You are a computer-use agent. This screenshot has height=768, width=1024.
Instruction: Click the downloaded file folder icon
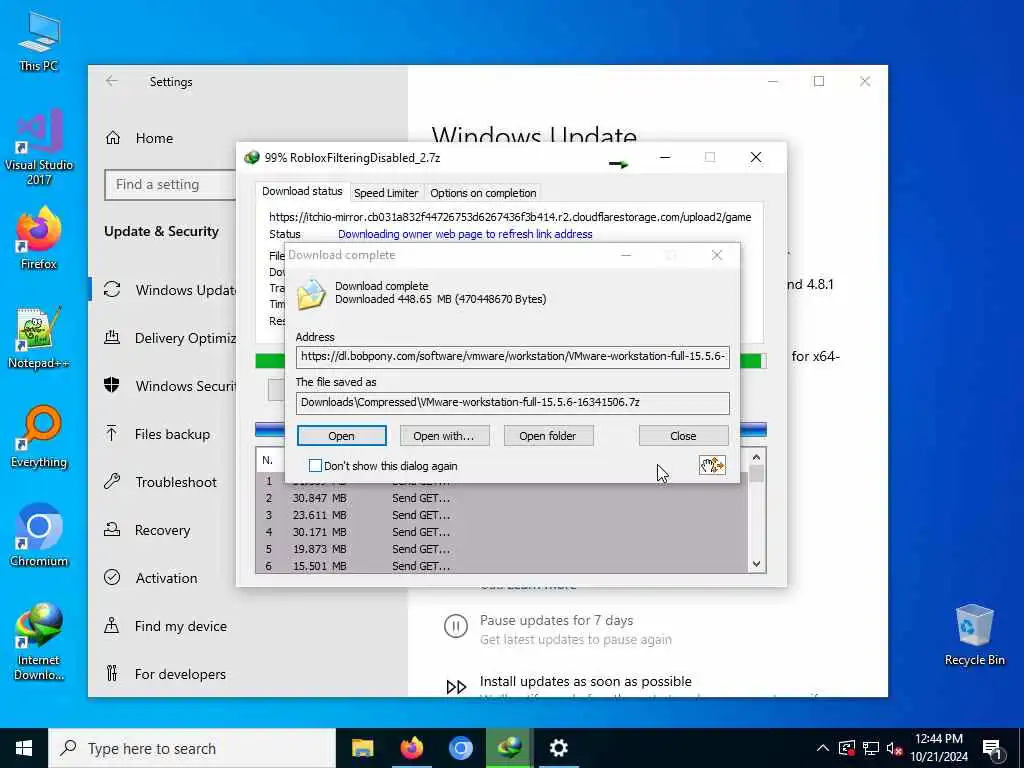coord(311,294)
